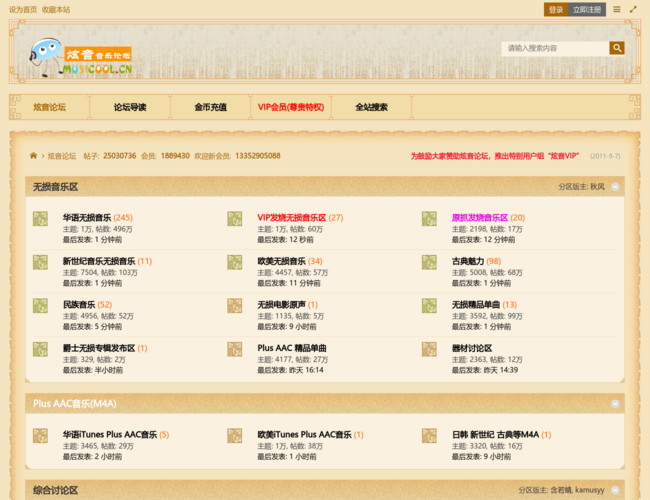This screenshot has width=650, height=500.
Task: Open the 华语无损音乐 forum
Action: [87, 218]
